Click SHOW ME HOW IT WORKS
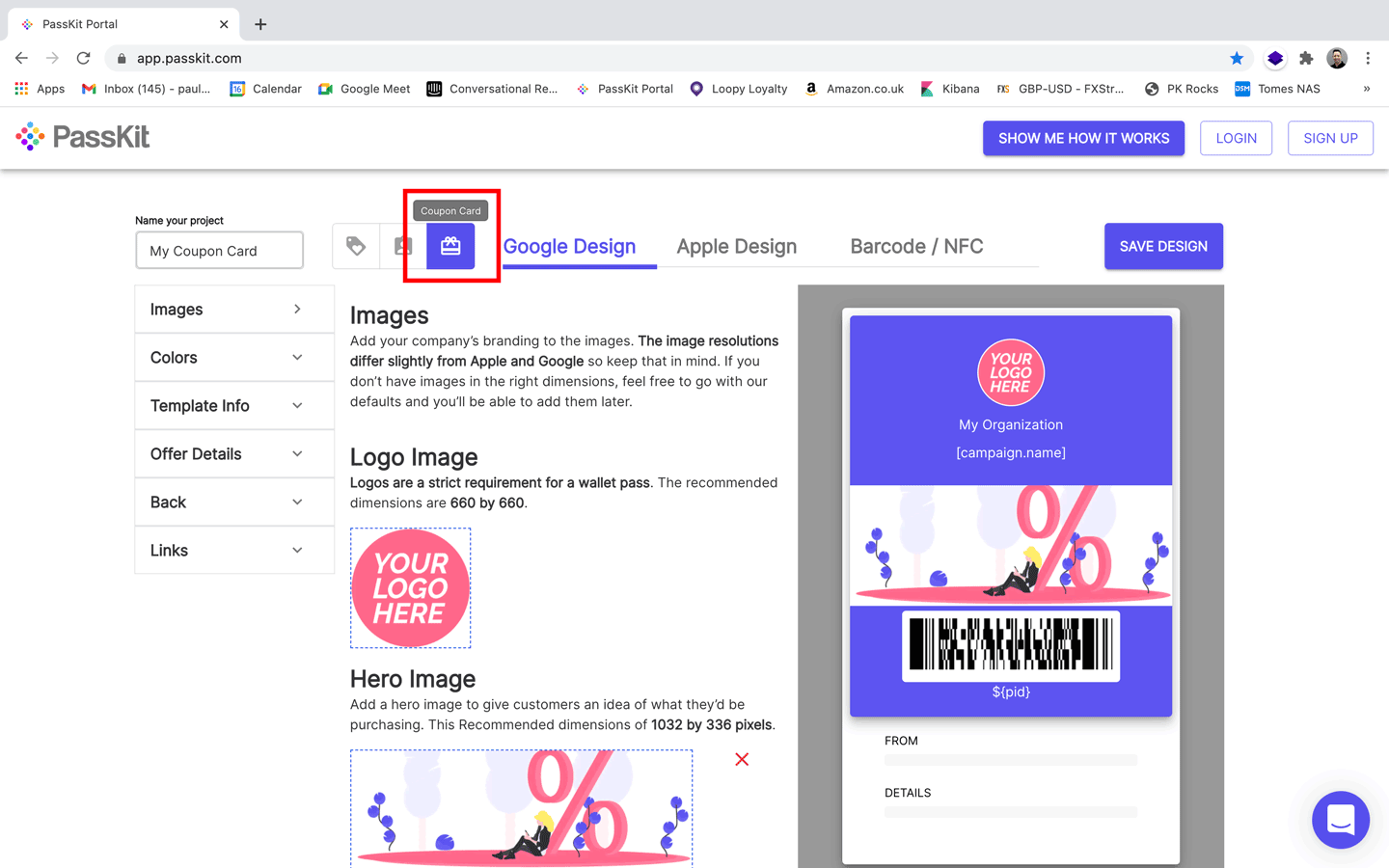The width and height of the screenshot is (1389, 868). click(x=1083, y=138)
